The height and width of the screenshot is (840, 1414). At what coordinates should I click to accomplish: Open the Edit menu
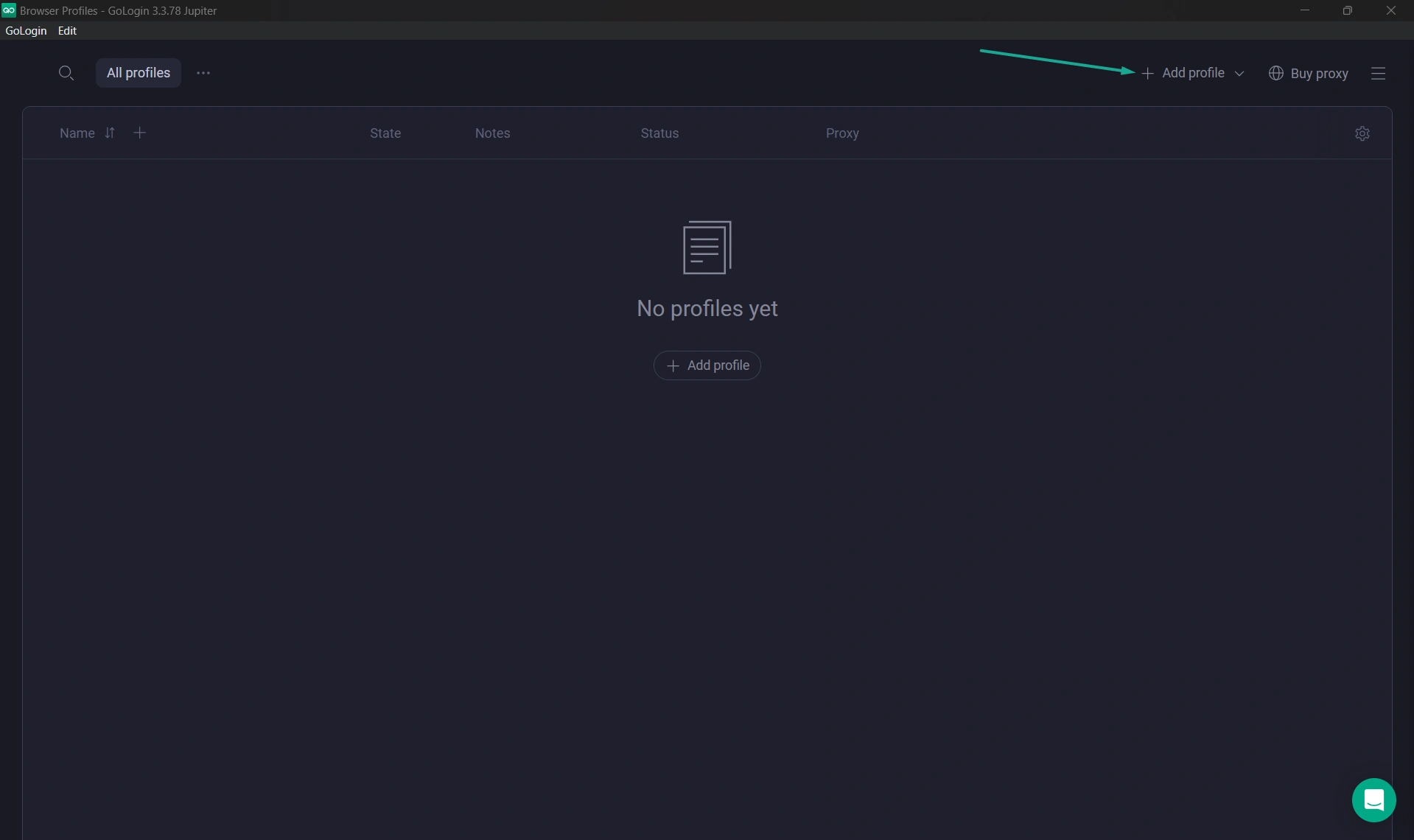tap(67, 31)
